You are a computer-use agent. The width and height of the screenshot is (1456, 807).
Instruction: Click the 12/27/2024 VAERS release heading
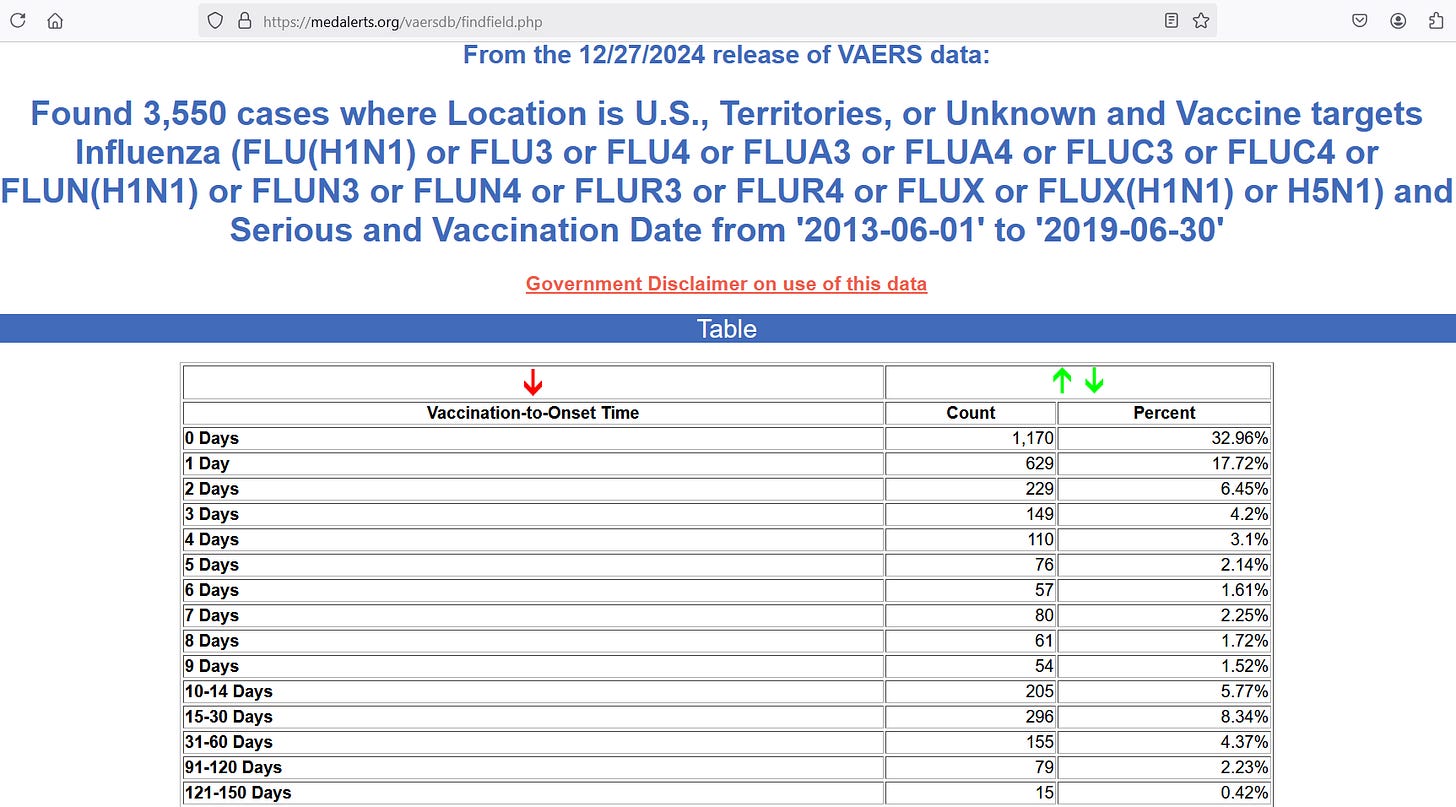pos(726,54)
